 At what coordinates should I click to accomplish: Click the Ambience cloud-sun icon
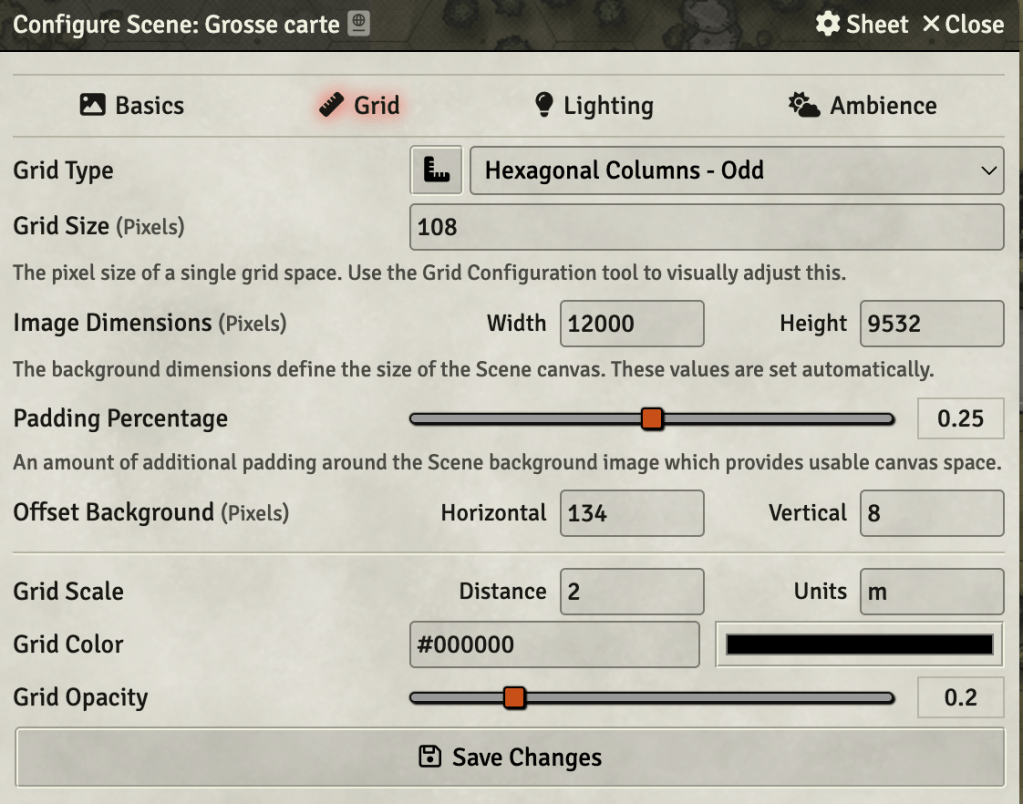(x=804, y=104)
